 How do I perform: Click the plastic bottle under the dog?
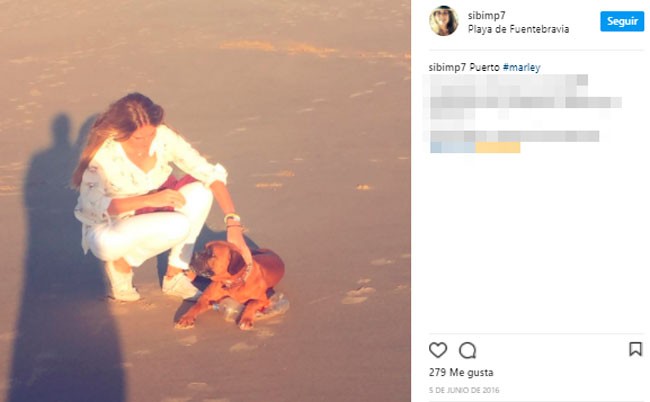coord(251,307)
